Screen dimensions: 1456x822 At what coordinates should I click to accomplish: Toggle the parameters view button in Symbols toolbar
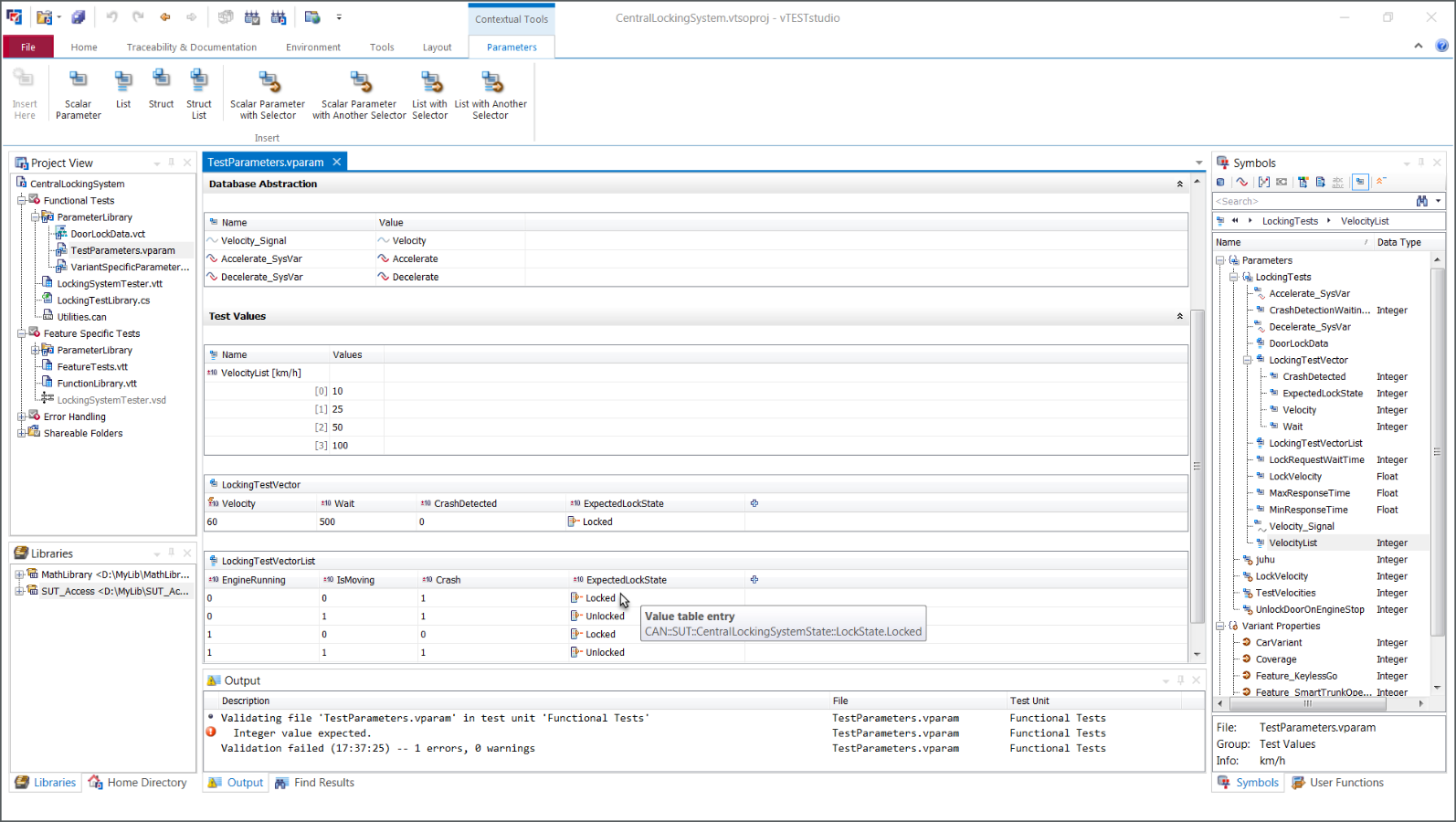tap(1361, 182)
